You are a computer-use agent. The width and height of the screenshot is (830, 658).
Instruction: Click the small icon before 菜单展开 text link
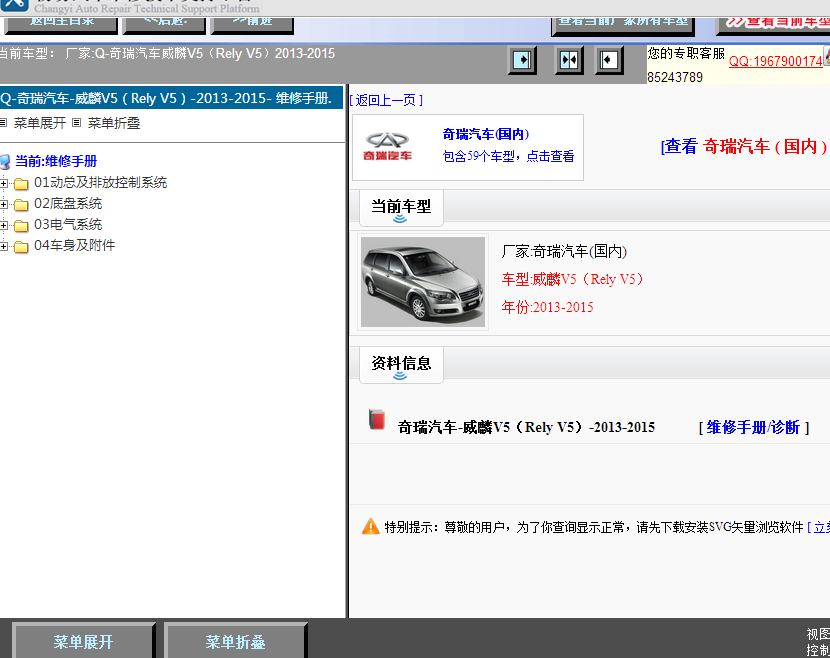pyautogui.click(x=4, y=123)
